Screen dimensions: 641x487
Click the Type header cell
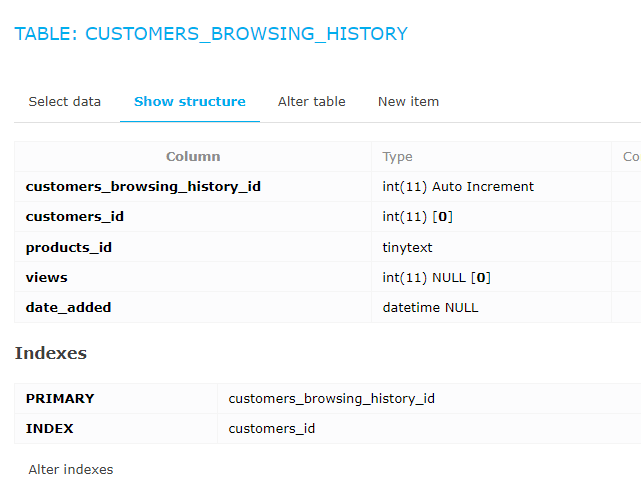pos(491,157)
